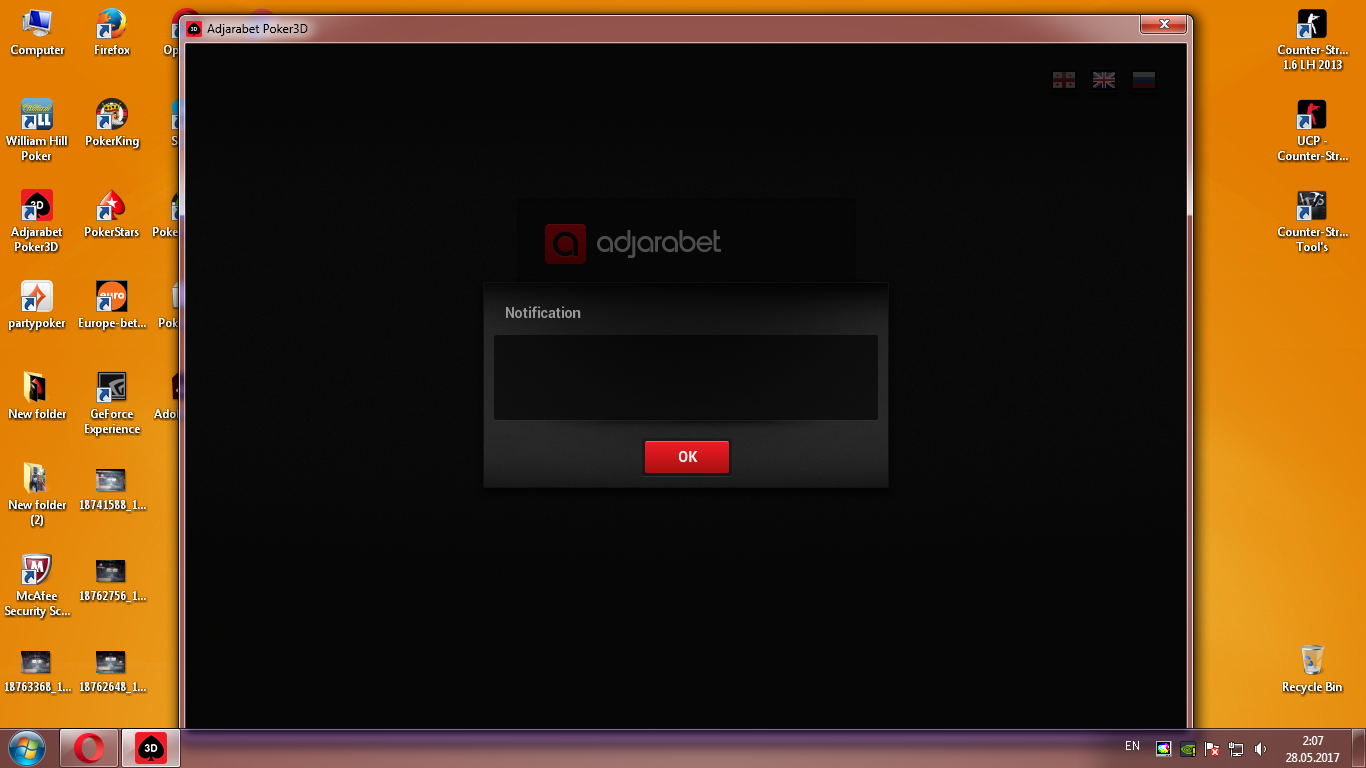Select the 18762648_1 image file
This screenshot has width=1366, height=768.
[112, 670]
